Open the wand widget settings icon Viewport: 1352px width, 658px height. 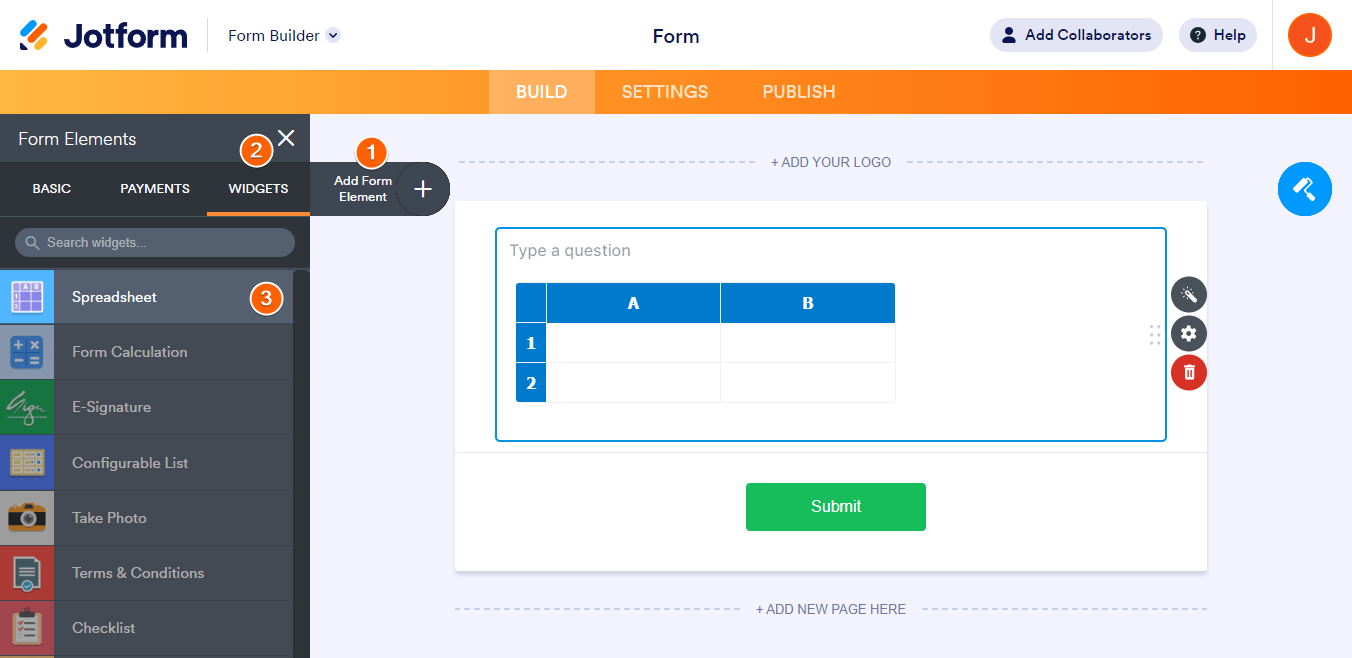point(1189,295)
